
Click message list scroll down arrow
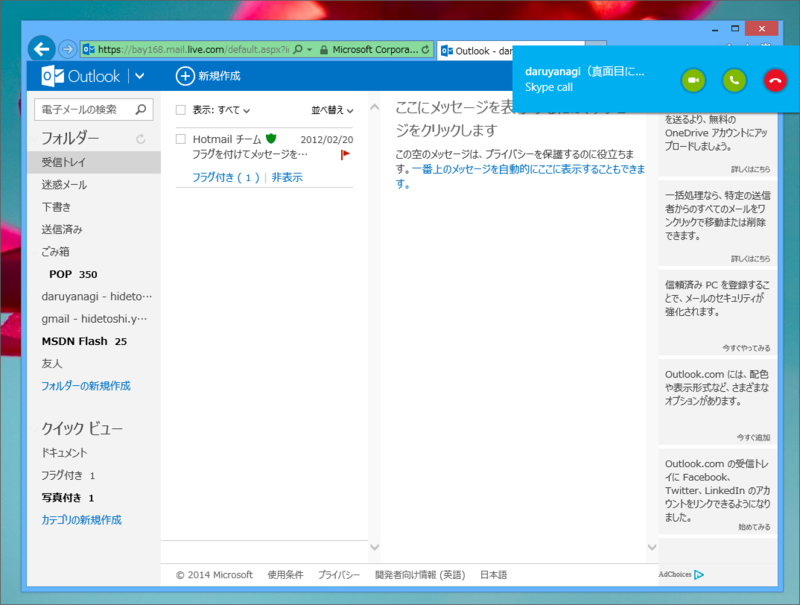point(374,547)
